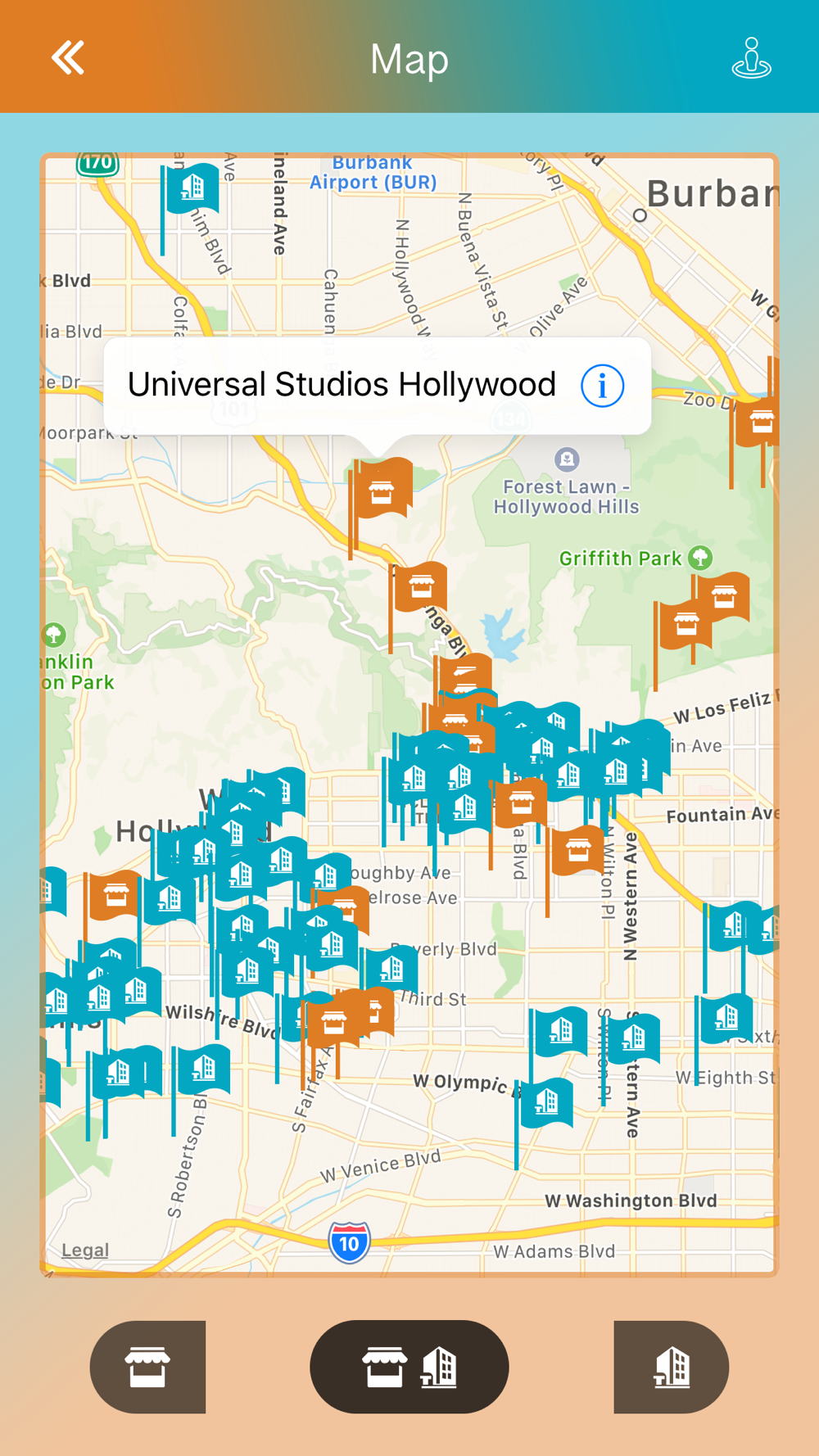Select the orange shop flag on S Fairfax Ave
Viewport: 819px width, 1456px height.
333,1022
